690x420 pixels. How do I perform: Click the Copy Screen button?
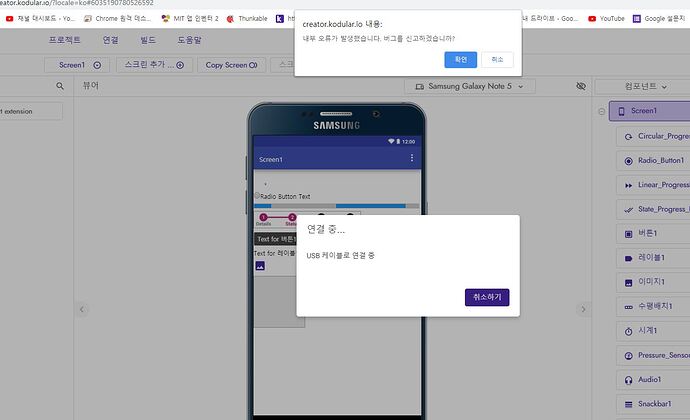click(231, 65)
